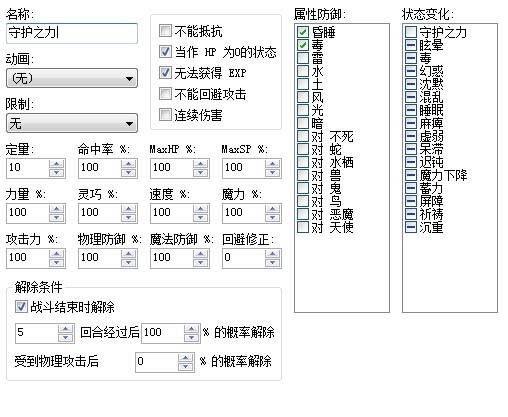This screenshot has height=417, width=508.
Task: Toggle 虚弱 state change
Action: tap(411, 136)
